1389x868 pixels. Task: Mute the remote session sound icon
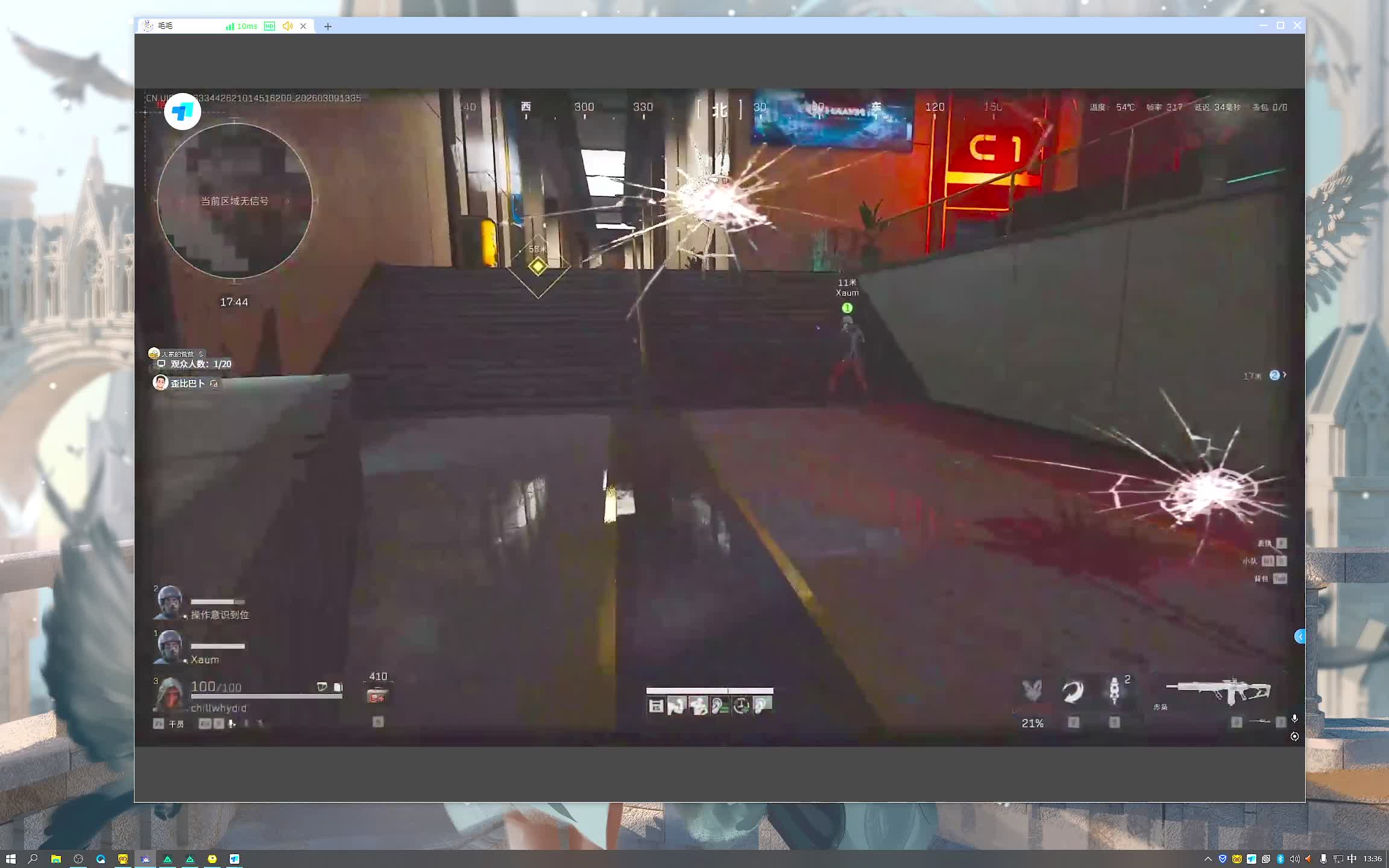[x=288, y=26]
